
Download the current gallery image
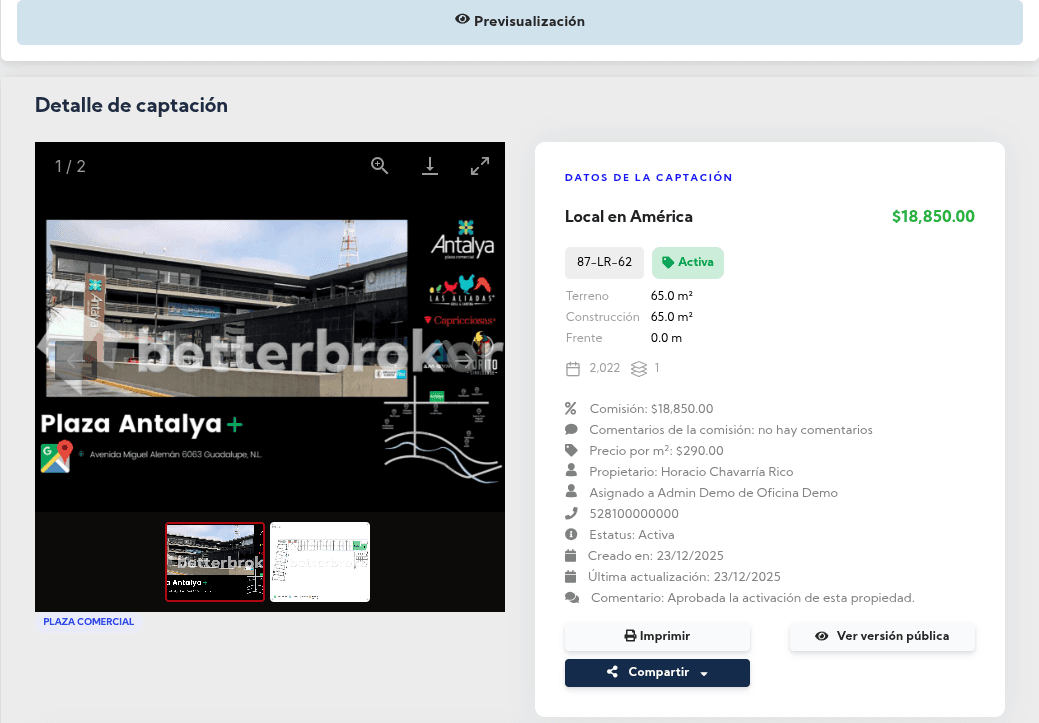pyautogui.click(x=430, y=166)
